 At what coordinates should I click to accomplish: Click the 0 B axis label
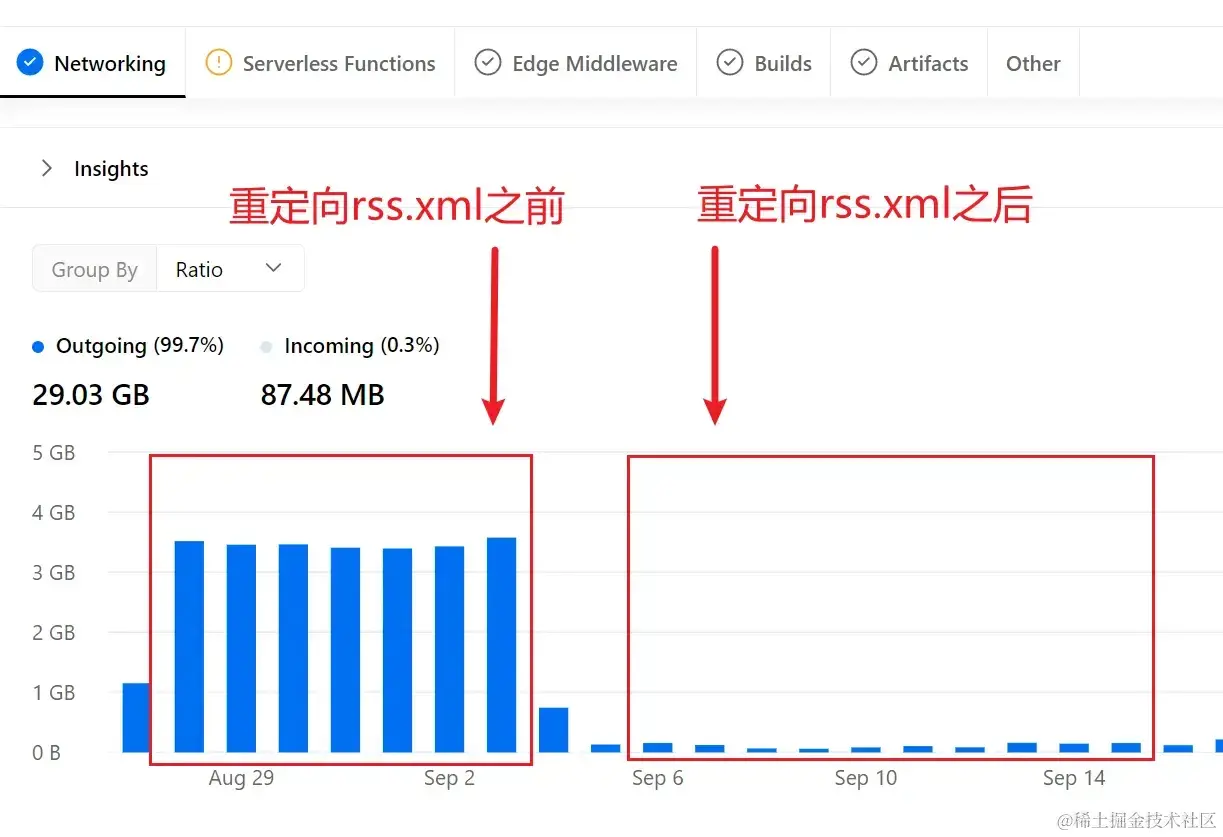(x=47, y=753)
